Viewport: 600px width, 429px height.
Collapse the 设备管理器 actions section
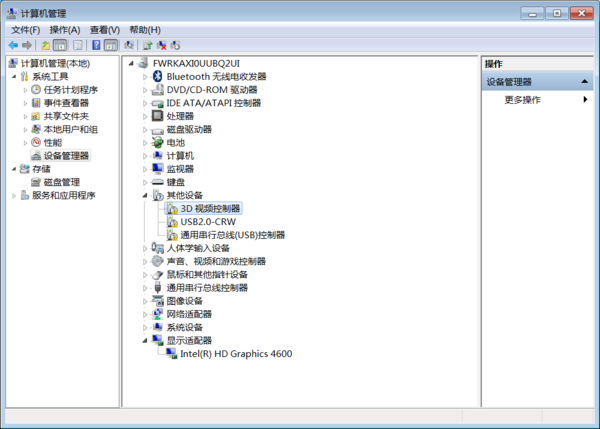tap(584, 82)
